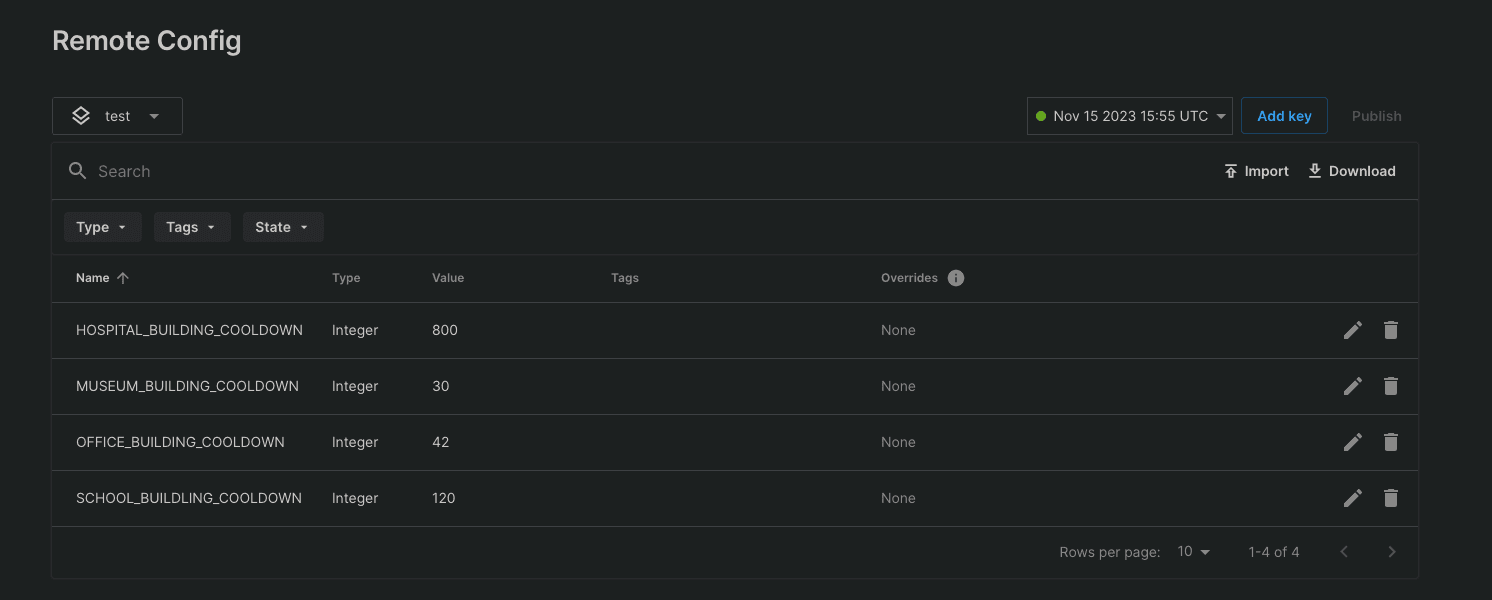Viewport: 1492px width, 600px height.
Task: Sort by the Name column header
Action: click(x=93, y=278)
